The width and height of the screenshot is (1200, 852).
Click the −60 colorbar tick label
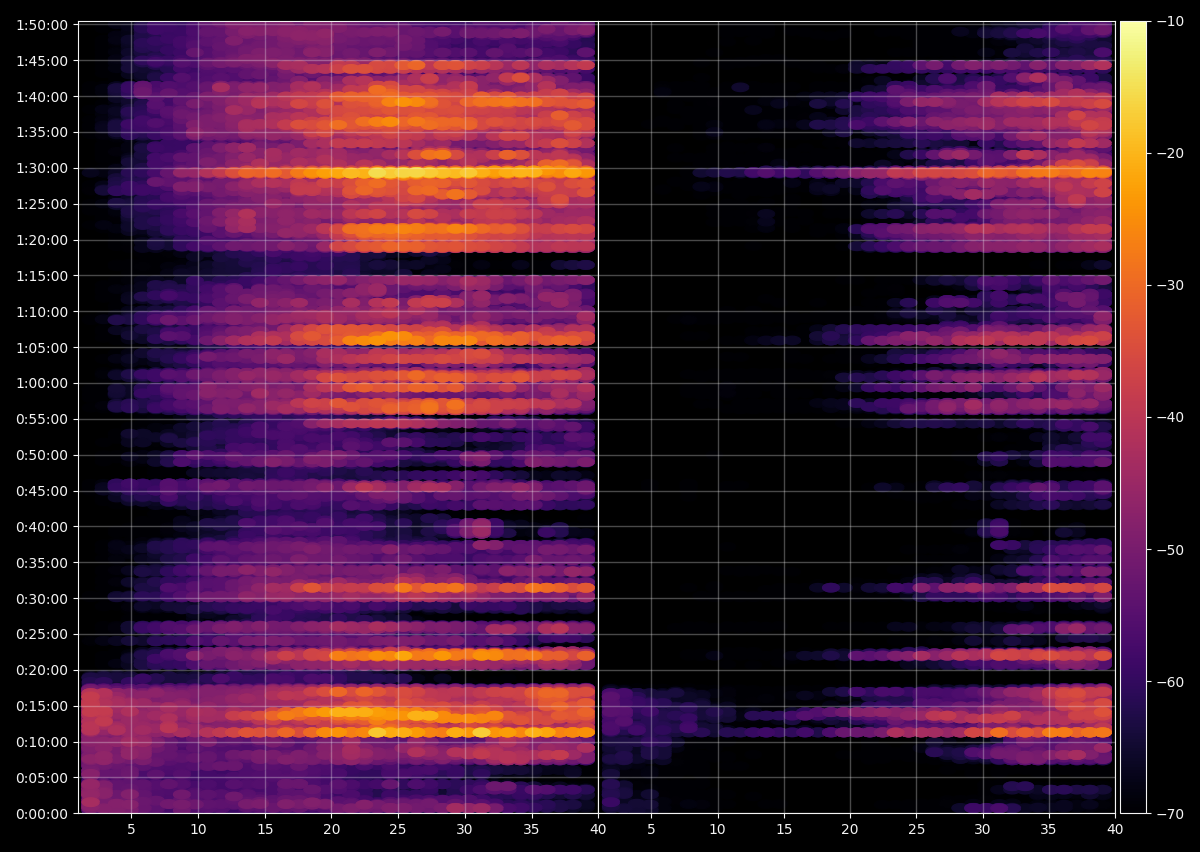[x=1170, y=681]
